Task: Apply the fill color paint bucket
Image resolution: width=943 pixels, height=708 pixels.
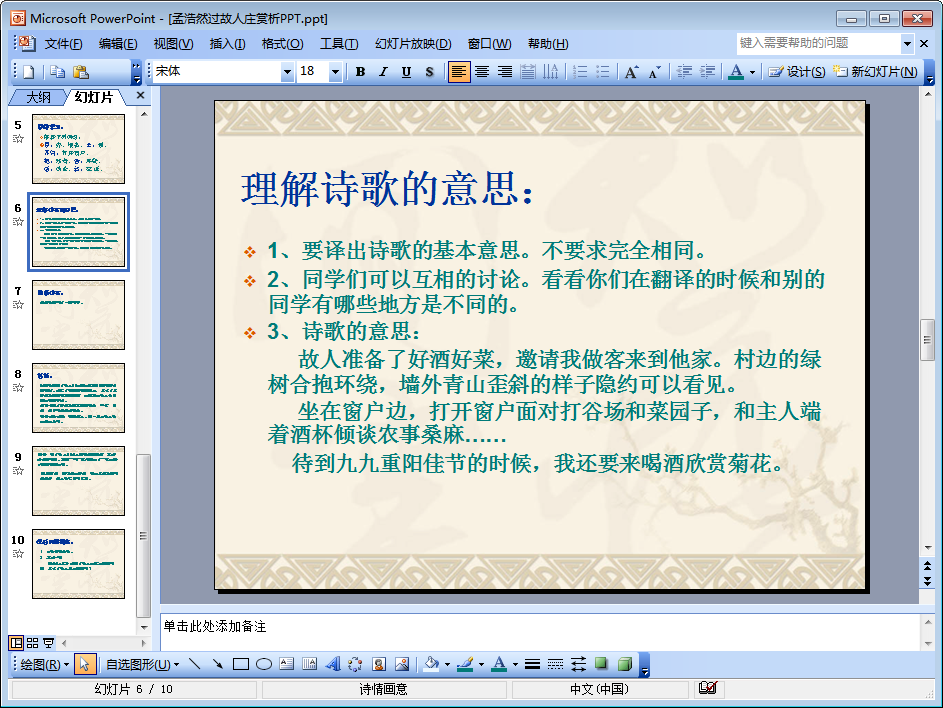Action: (x=431, y=664)
